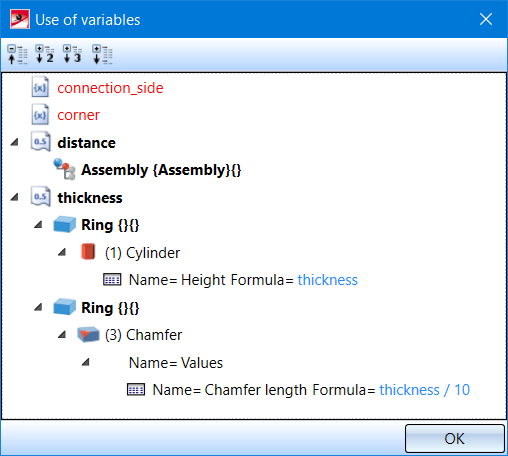Expand tree to level 2 icon
Image resolution: width=508 pixels, height=456 pixels.
45,54
